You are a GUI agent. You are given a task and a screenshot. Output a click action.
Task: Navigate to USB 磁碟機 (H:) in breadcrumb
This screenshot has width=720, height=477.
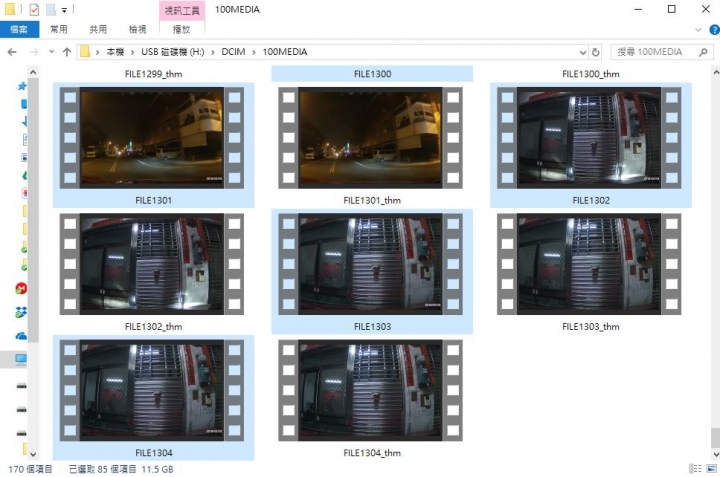click(173, 52)
